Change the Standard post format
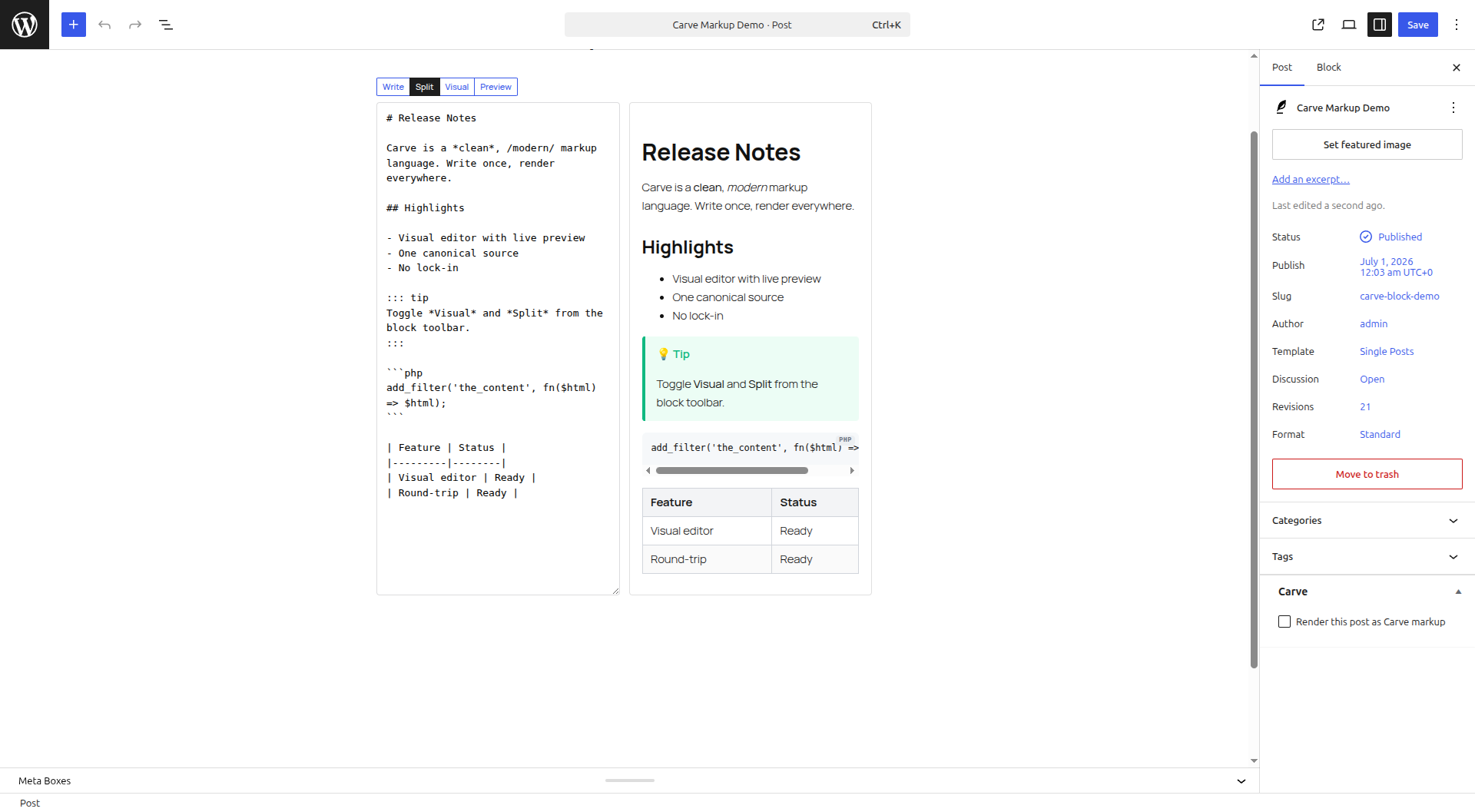 coord(1380,434)
